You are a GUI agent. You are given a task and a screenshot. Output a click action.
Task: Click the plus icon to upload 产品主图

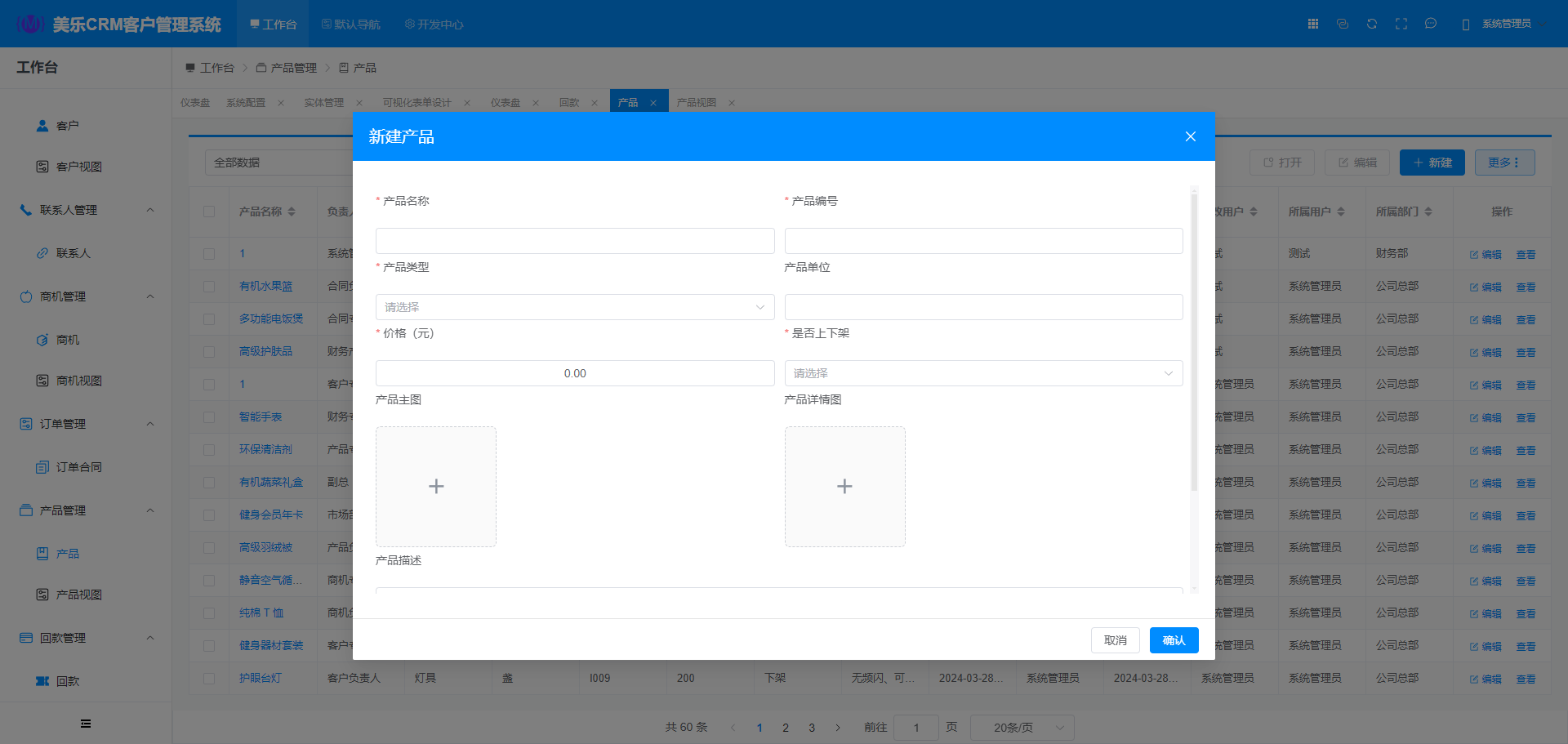coord(436,487)
